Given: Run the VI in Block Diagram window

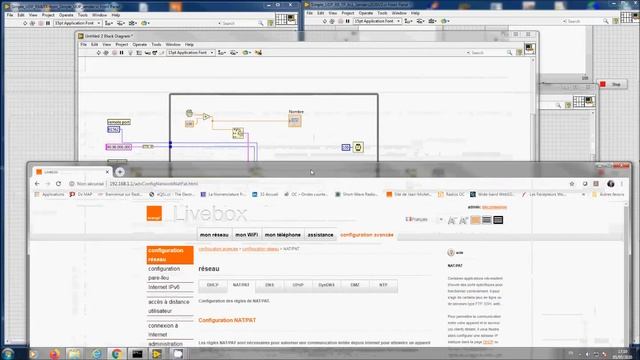Looking at the screenshot, I should point(98,53).
